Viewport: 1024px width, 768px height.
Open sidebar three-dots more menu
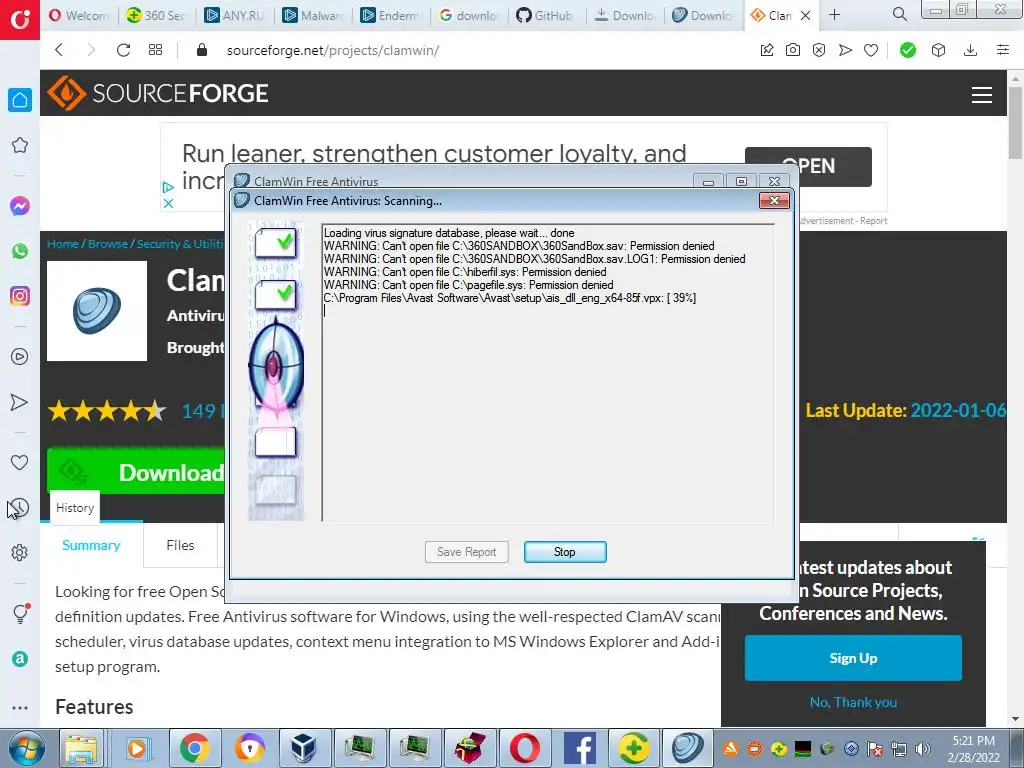20,707
